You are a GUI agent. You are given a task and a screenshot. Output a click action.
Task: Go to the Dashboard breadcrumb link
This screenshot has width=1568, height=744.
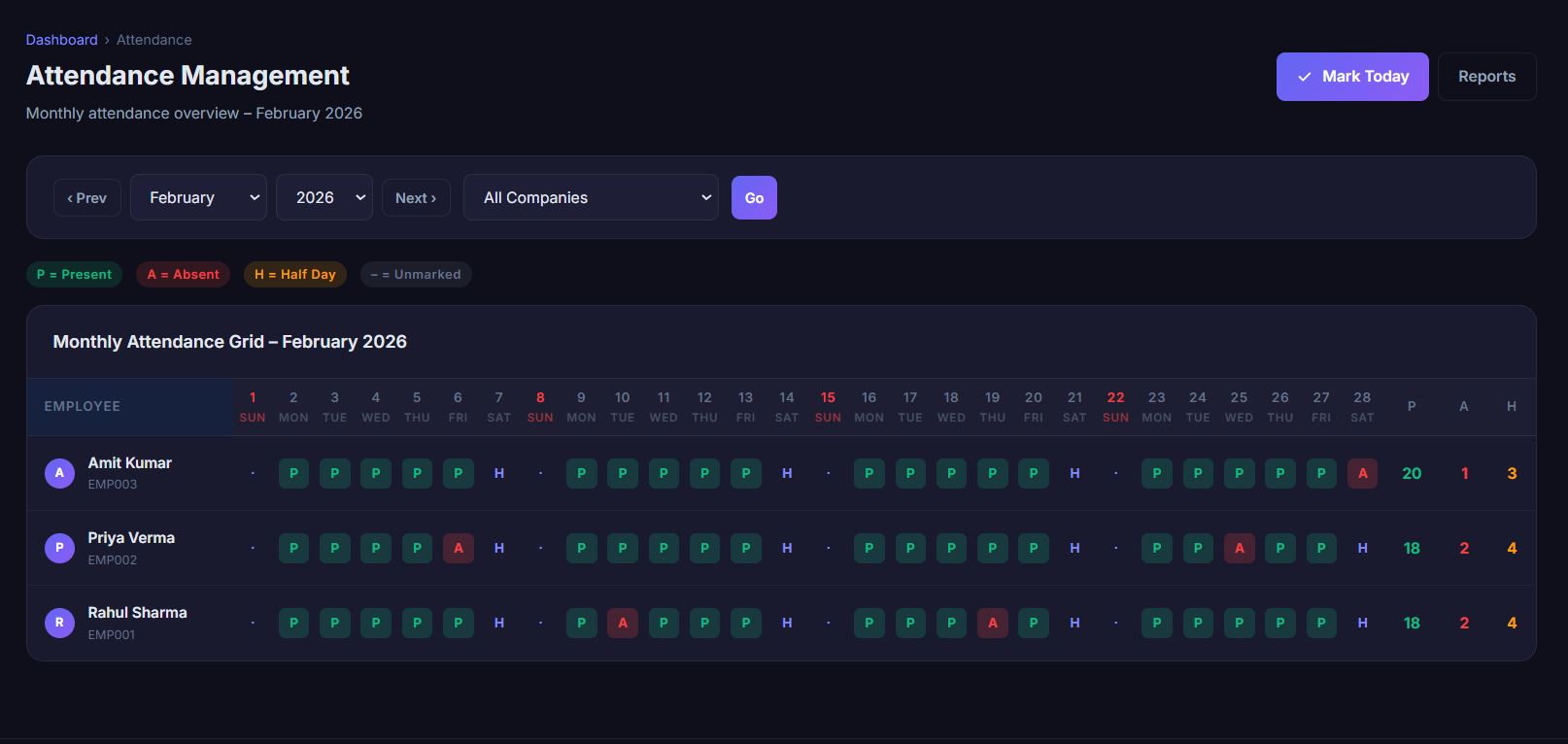point(61,40)
